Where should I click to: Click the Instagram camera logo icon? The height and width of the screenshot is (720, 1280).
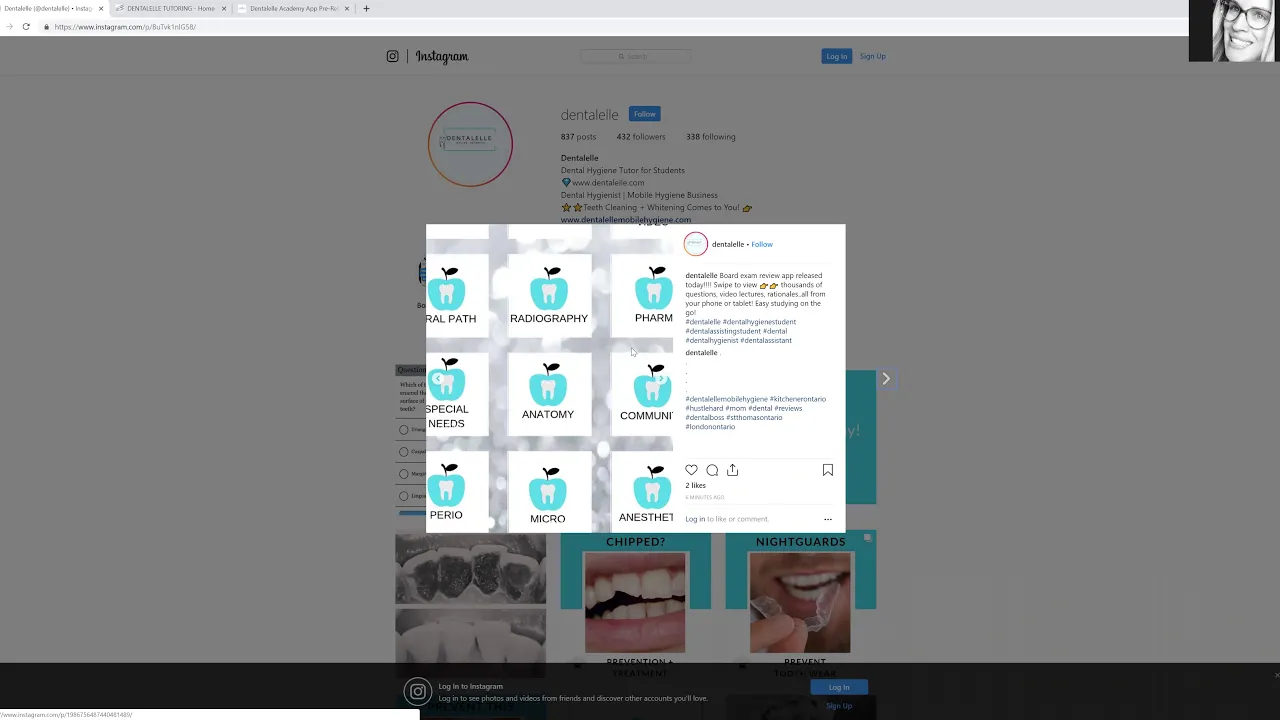[x=393, y=56]
